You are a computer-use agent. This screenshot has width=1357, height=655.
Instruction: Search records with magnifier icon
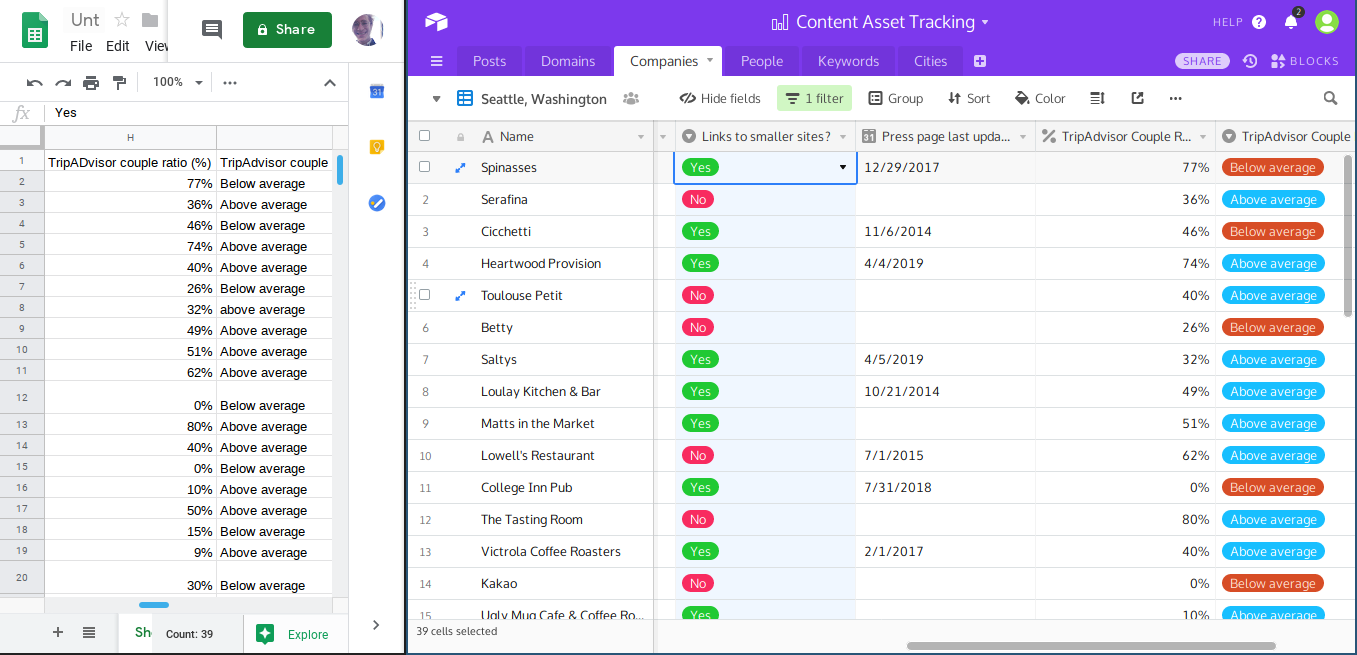[1330, 98]
